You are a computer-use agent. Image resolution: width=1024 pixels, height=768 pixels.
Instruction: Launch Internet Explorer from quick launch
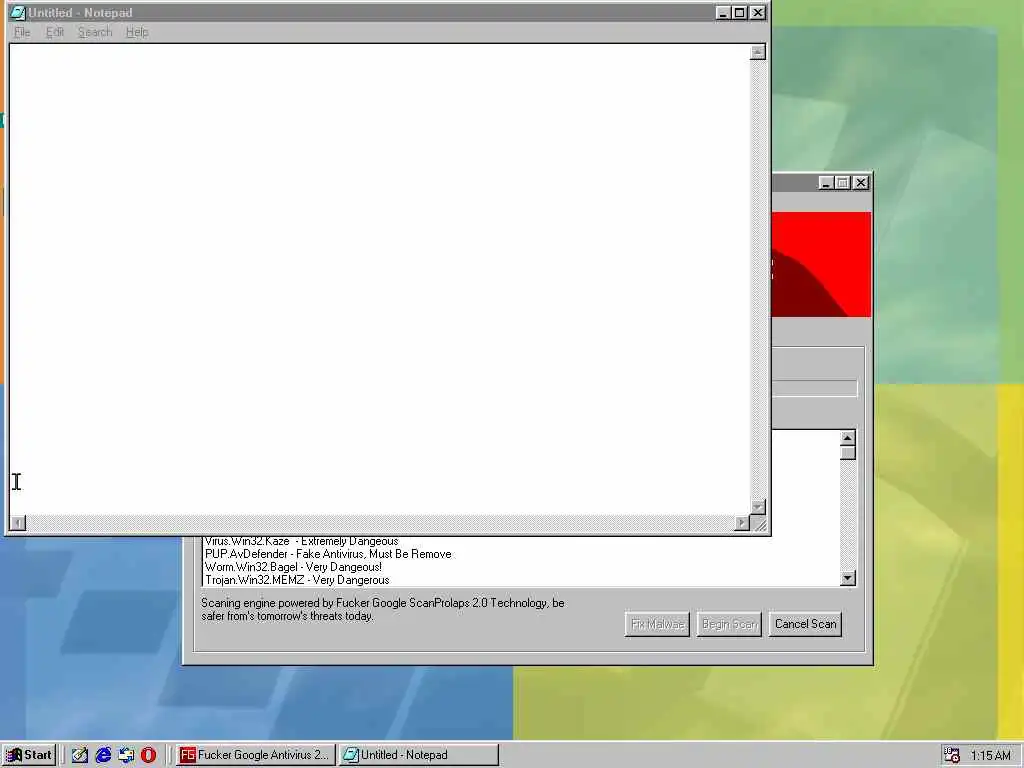[103, 755]
